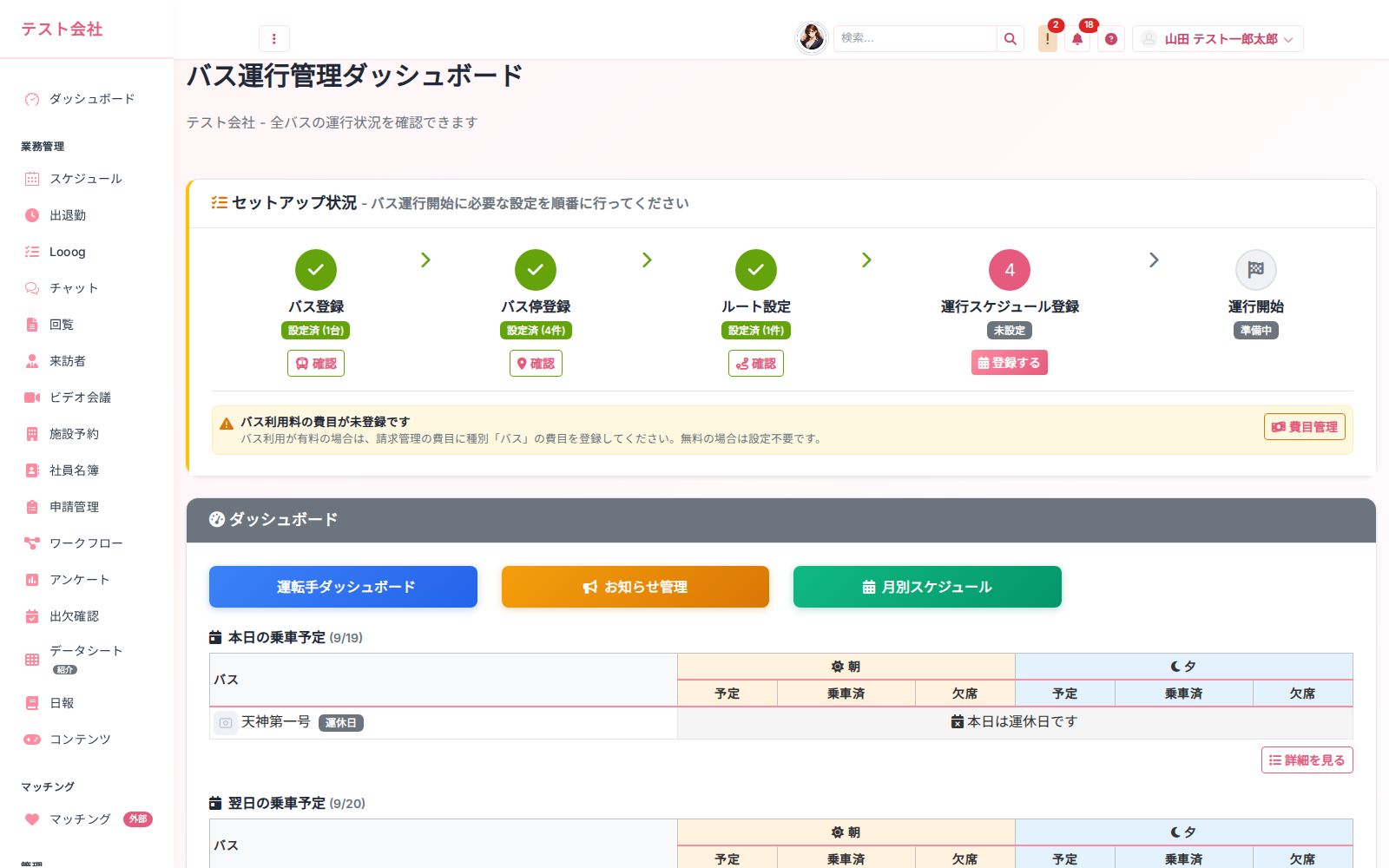Open コンテンツ in the sidebar
Image resolution: width=1389 pixels, height=868 pixels.
(87, 740)
